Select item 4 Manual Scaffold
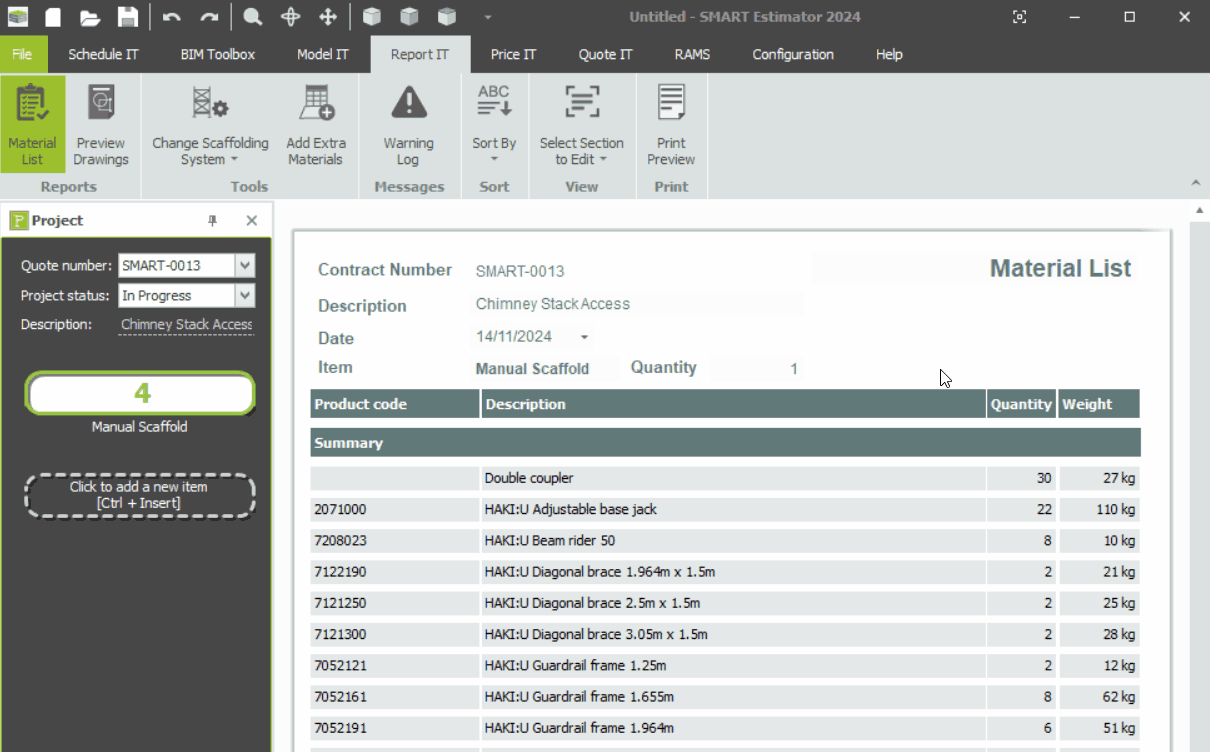The image size is (1210, 752). pyautogui.click(x=140, y=394)
